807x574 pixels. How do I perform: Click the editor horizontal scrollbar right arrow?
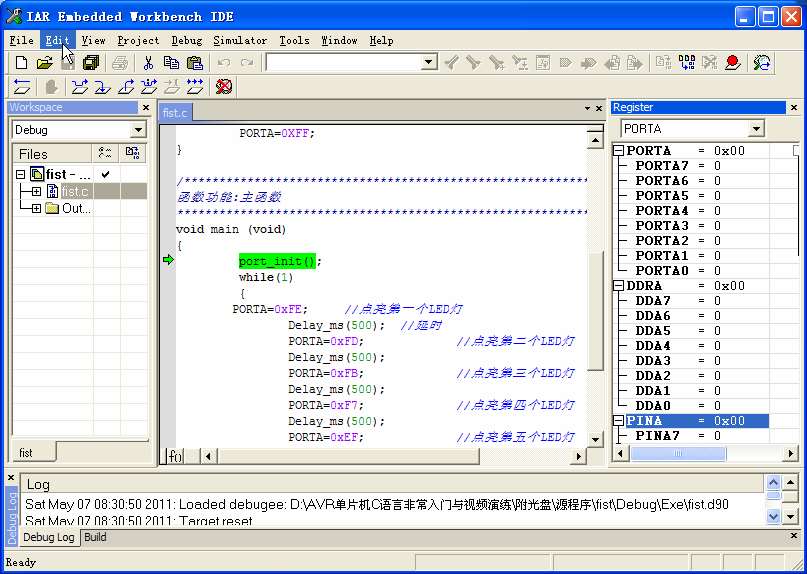(x=577, y=456)
